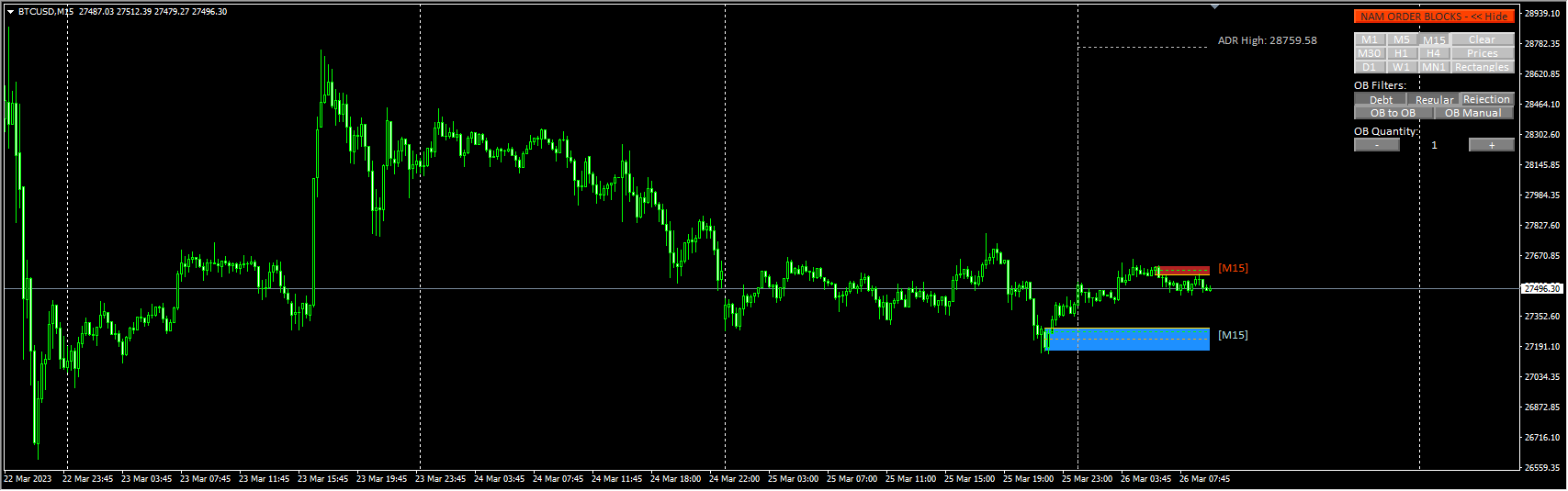The width and height of the screenshot is (1568, 491).
Task: Toggle the M5 timeframe button
Action: tap(1402, 39)
